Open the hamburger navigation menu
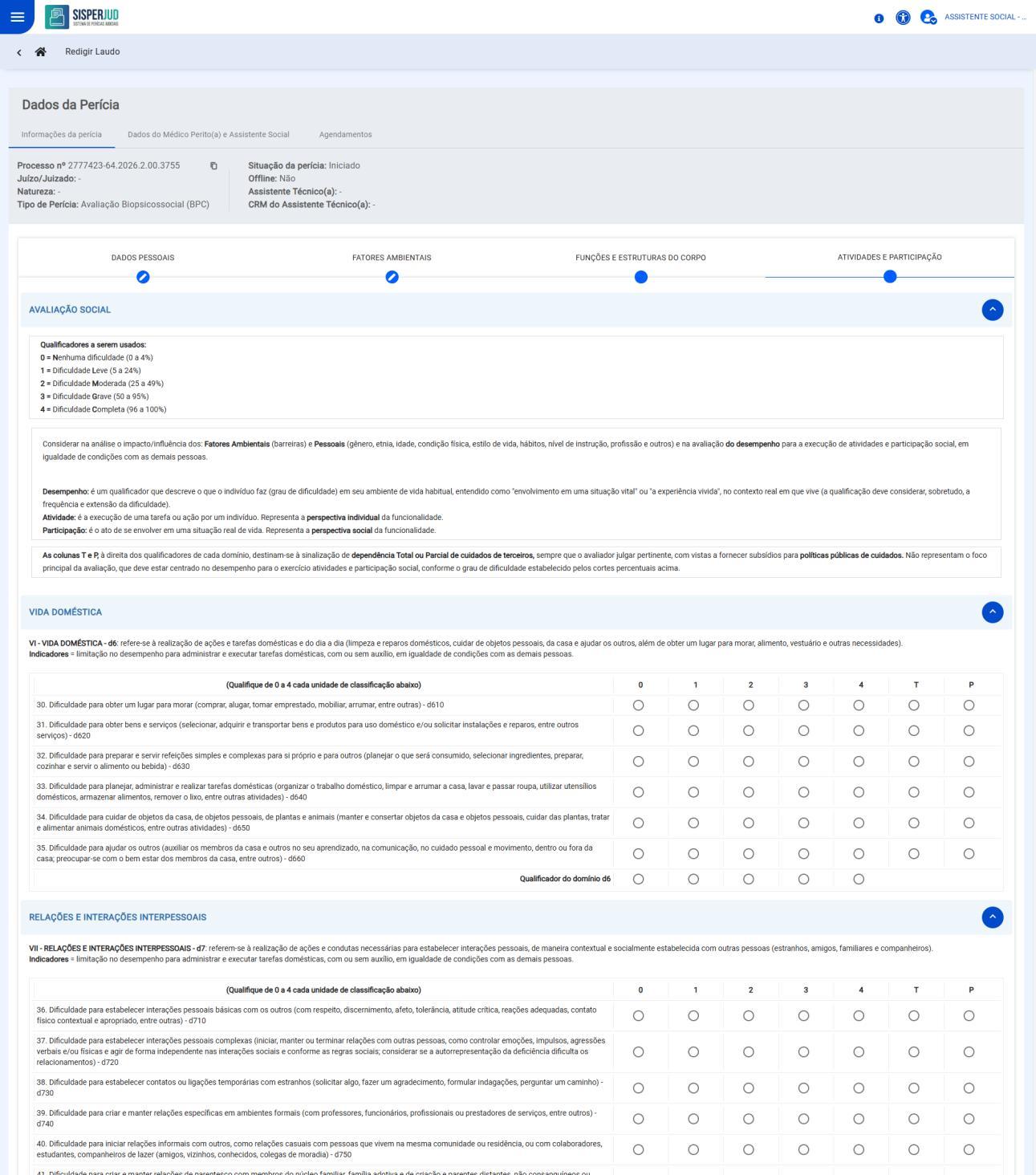The image size is (1036, 1175). [x=17, y=17]
